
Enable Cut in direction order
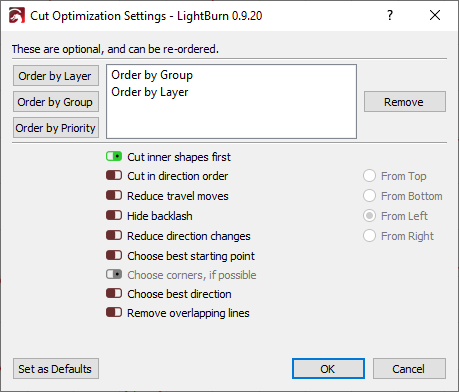114,176
